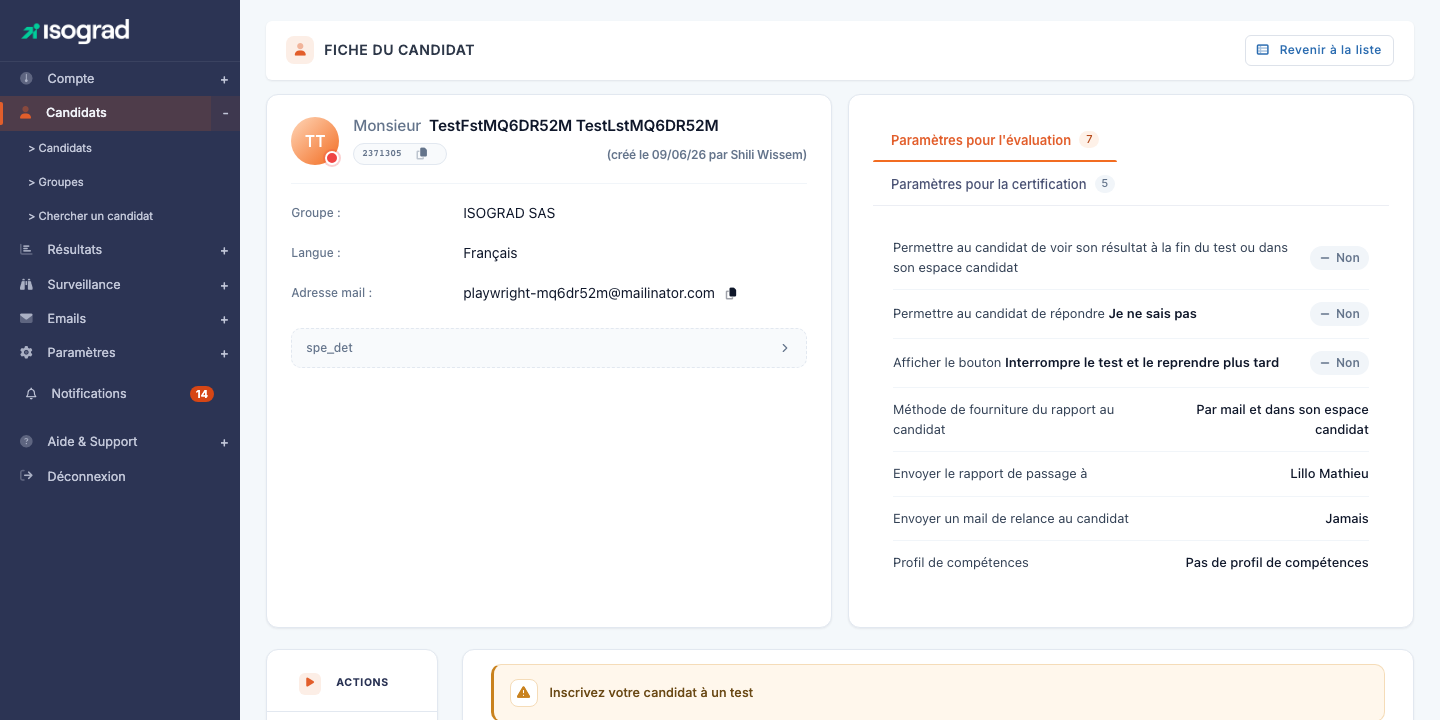Click the Résultats list icon
Image resolution: width=1440 pixels, height=720 pixels.
[x=26, y=249]
